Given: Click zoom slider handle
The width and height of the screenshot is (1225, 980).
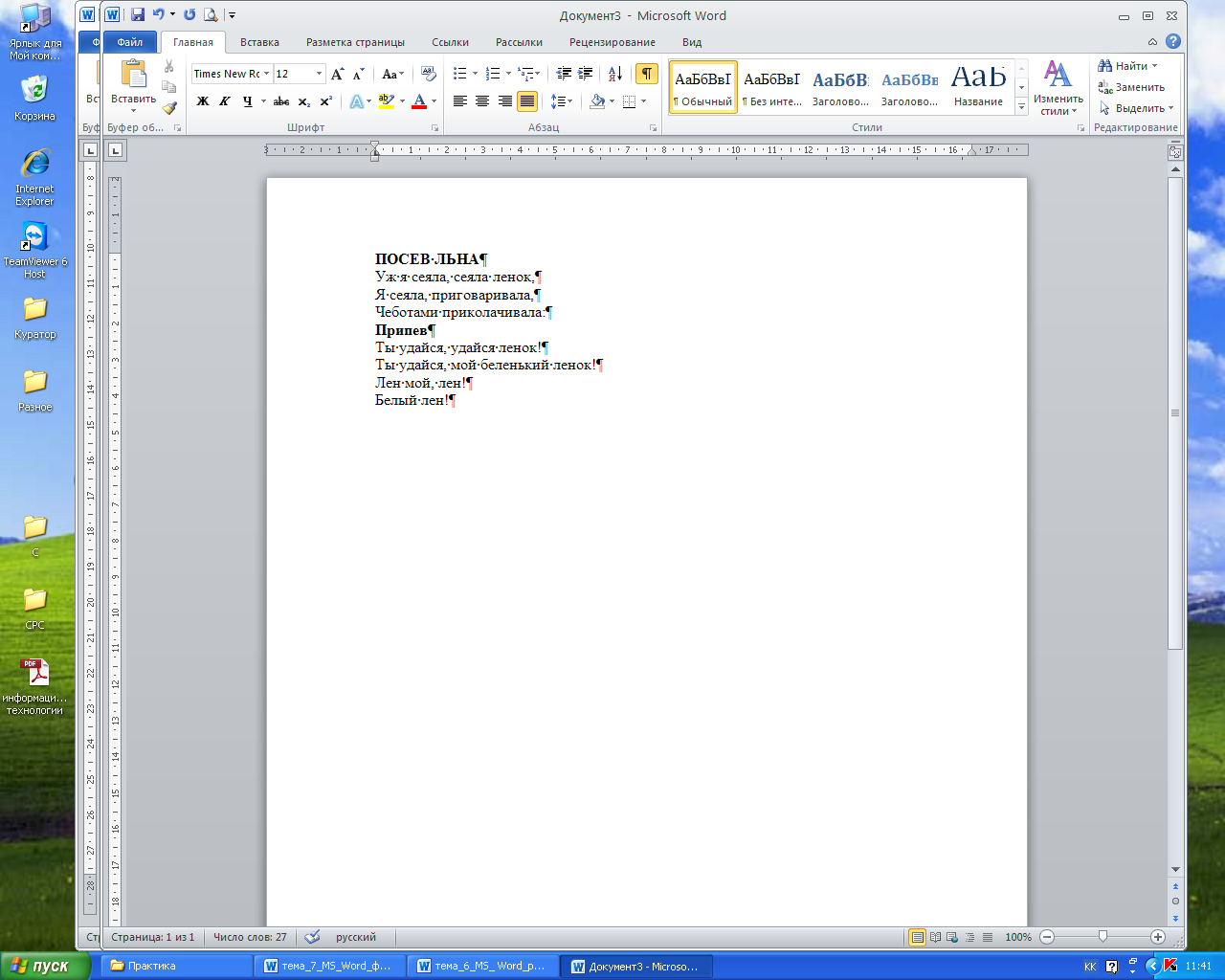Looking at the screenshot, I should pos(1102,937).
